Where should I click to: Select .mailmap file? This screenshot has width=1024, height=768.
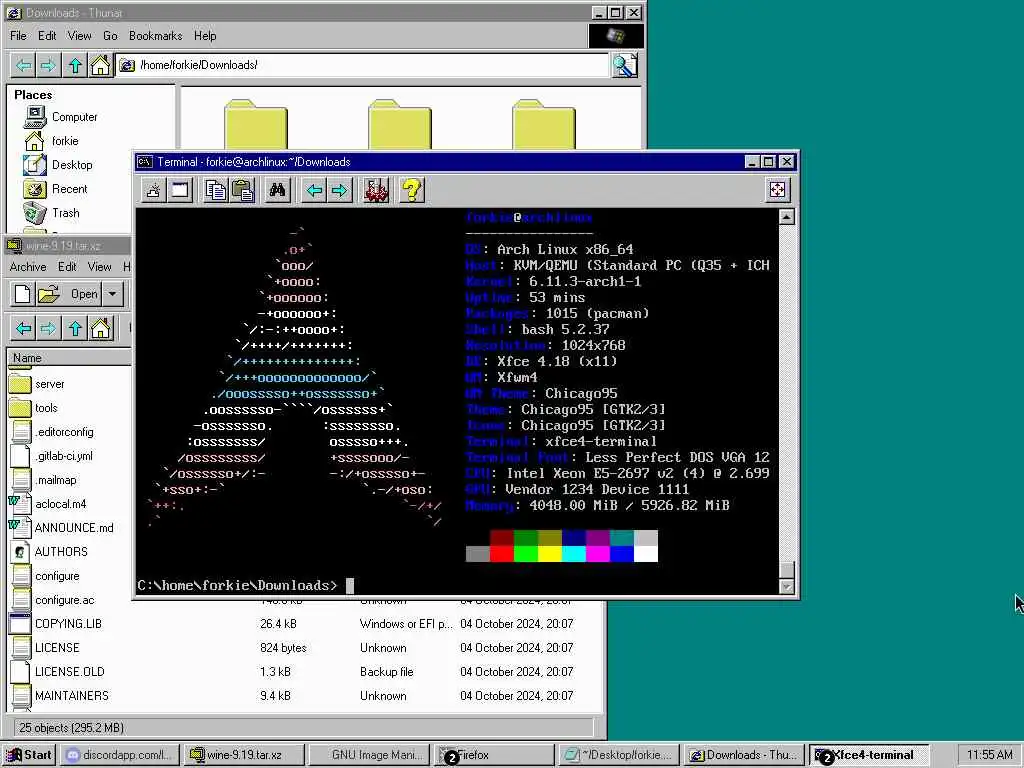(x=56, y=480)
